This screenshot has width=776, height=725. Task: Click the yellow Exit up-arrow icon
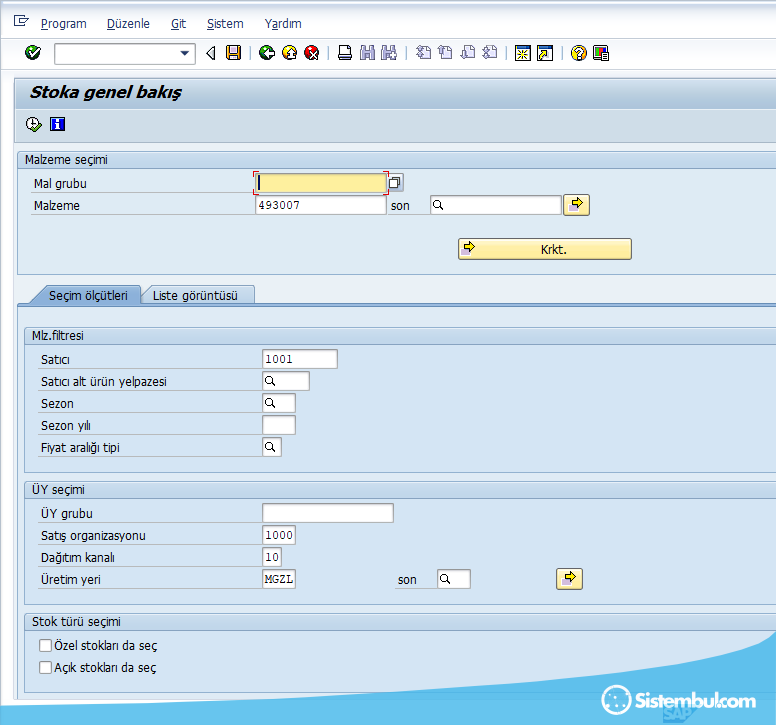click(290, 52)
